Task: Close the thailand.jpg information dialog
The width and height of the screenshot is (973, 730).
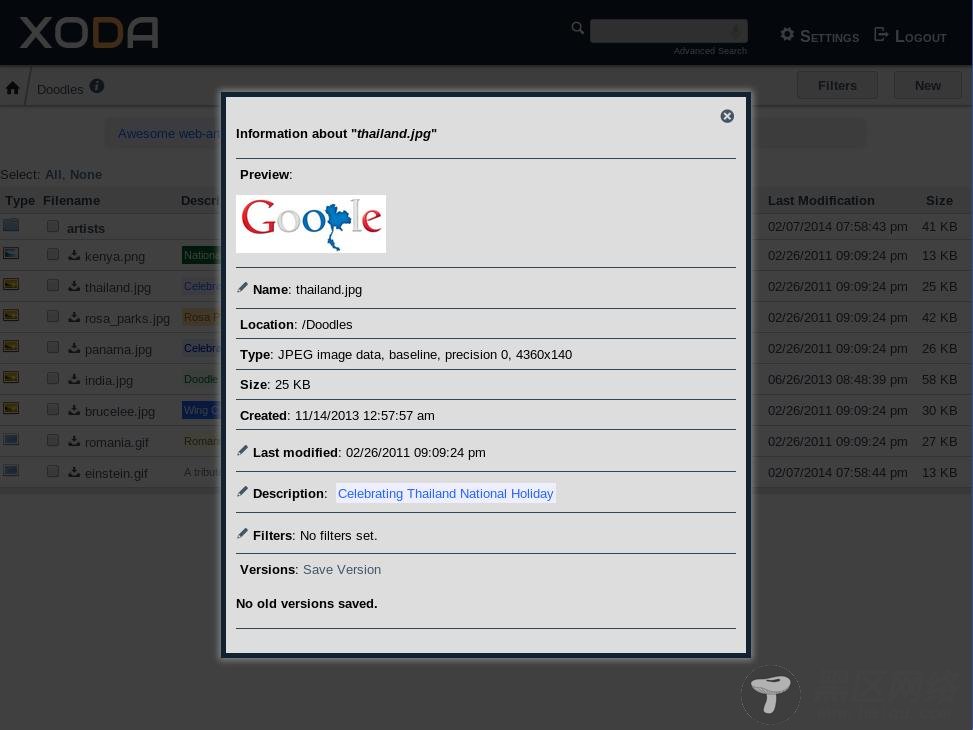Action: point(727,116)
